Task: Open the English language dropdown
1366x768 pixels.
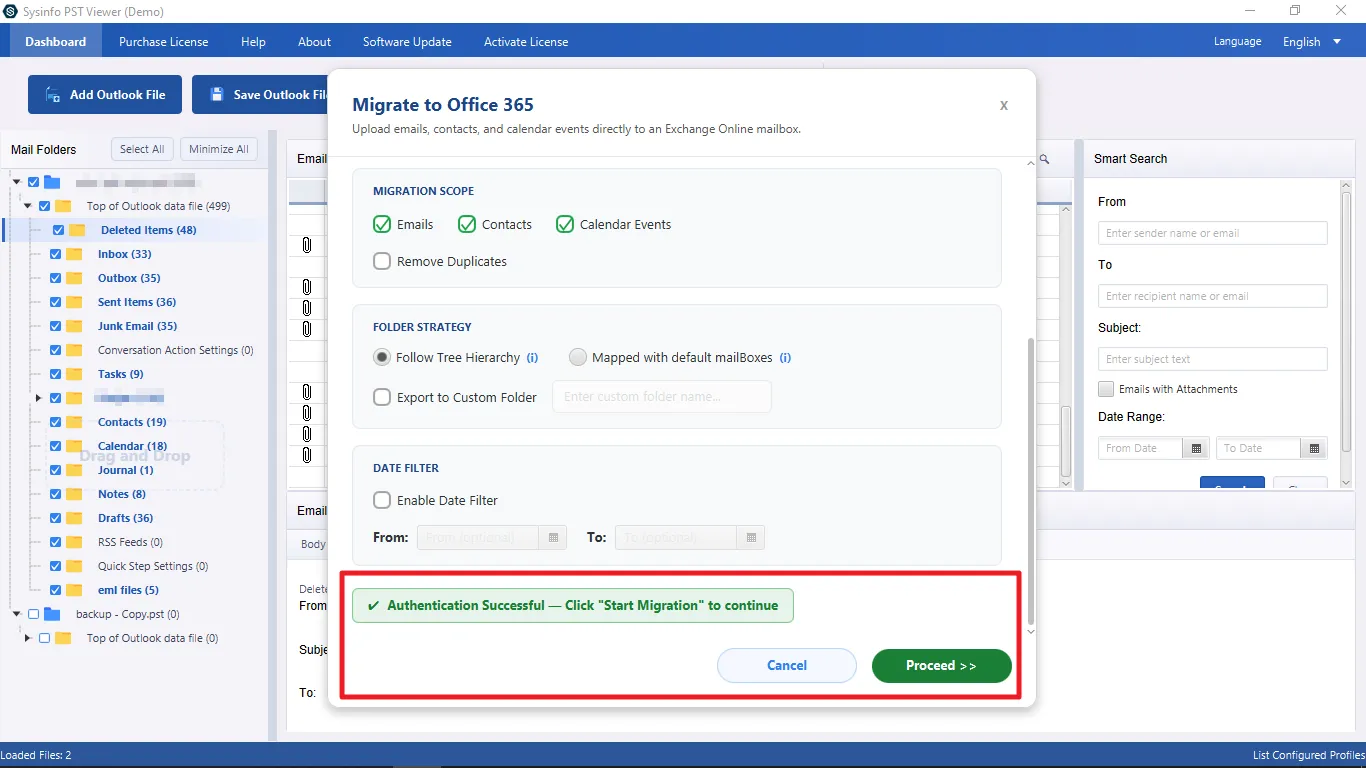Action: click(x=1314, y=42)
